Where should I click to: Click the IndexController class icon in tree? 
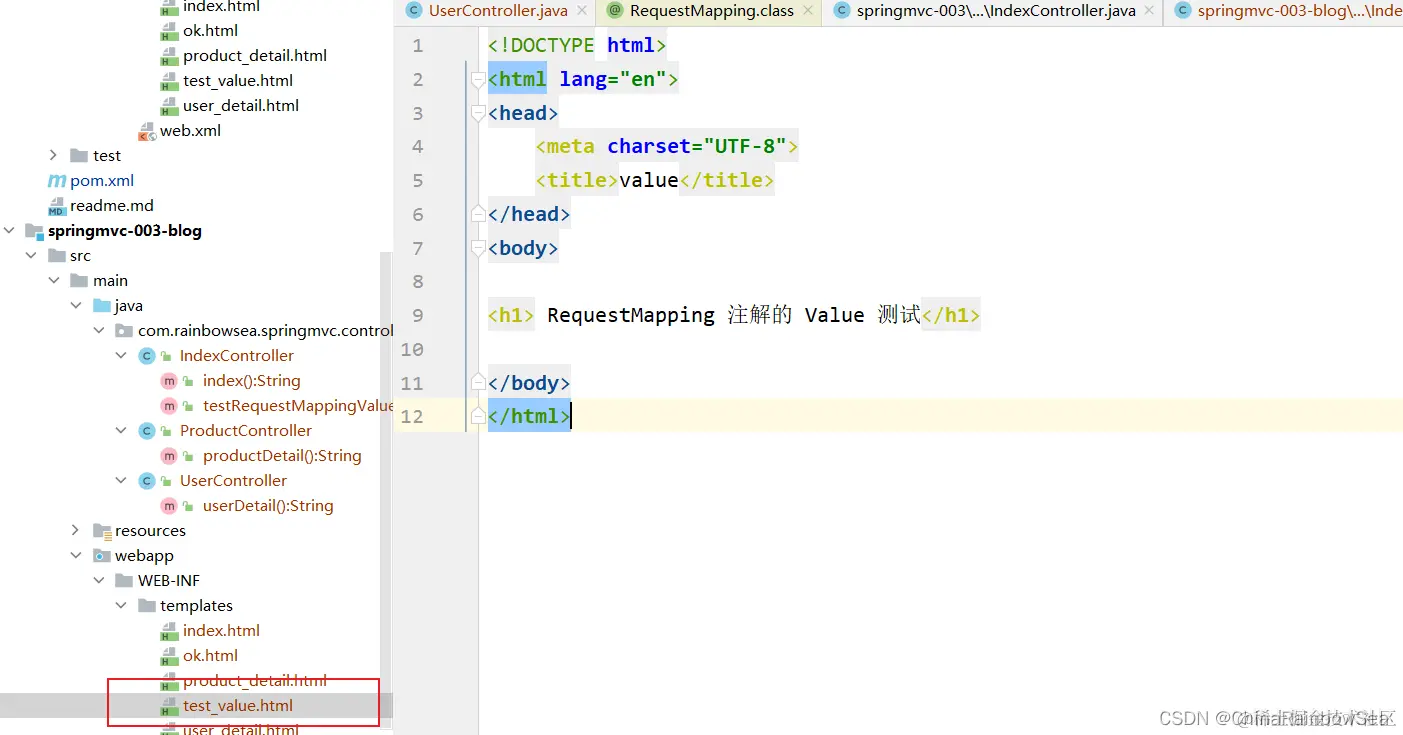tap(147, 355)
